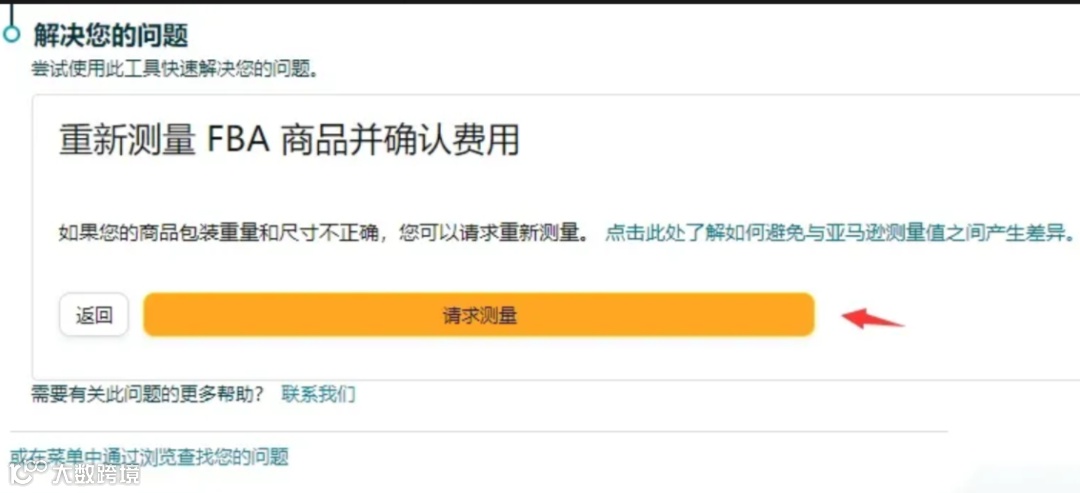Click the 大数跨境 watermark logo icon
This screenshot has width=1080, height=493.
coord(26,473)
